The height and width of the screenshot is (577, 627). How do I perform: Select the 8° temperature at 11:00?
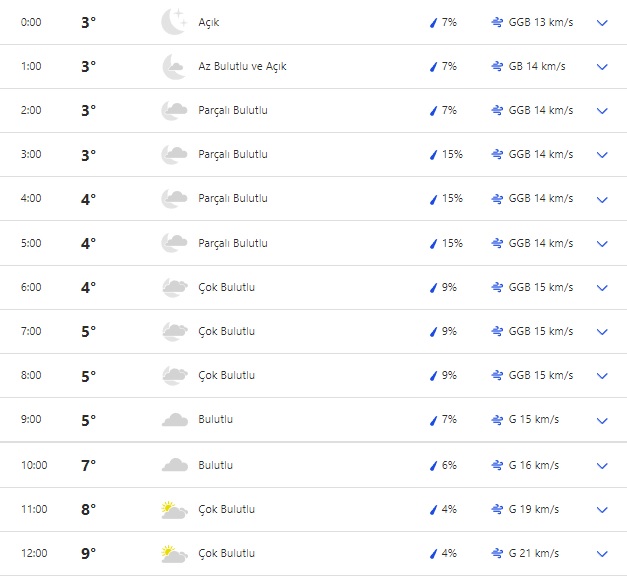[x=88, y=510]
